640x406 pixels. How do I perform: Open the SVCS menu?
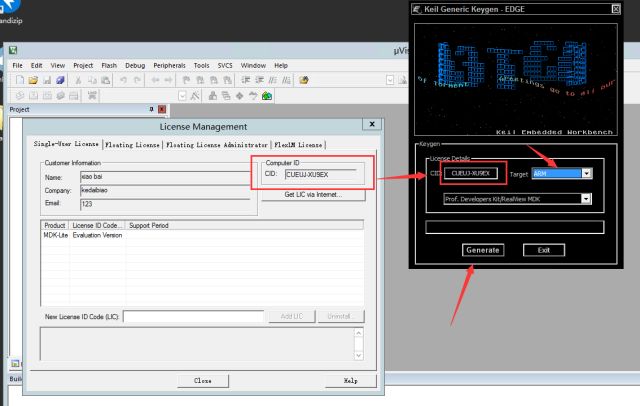tap(225, 65)
